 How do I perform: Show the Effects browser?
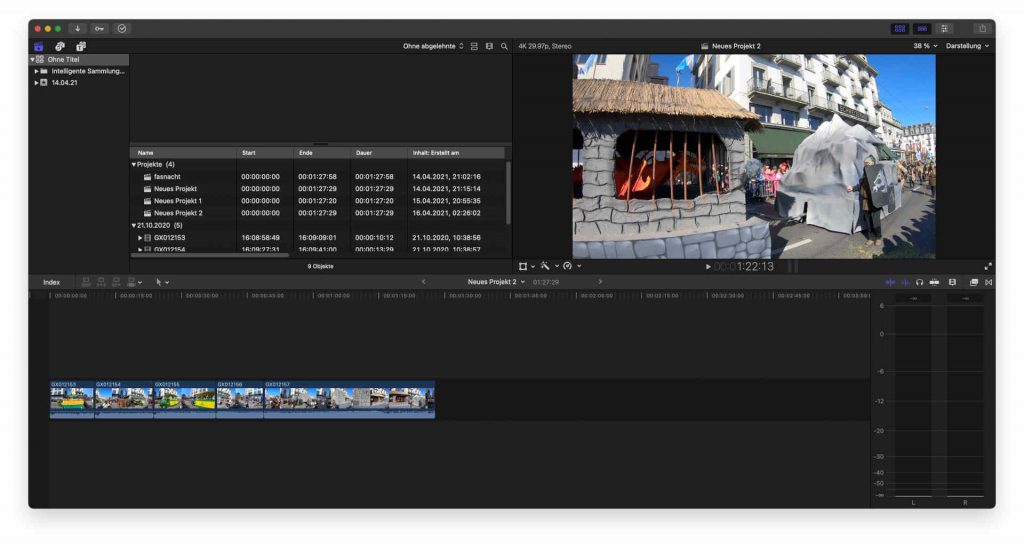tap(974, 283)
